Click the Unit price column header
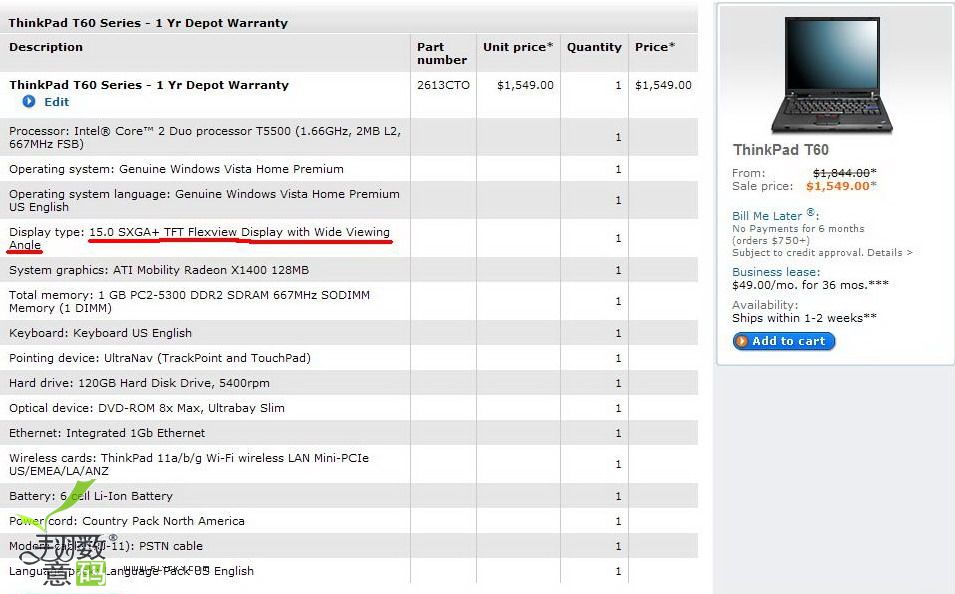955x594 pixels. 518,47
